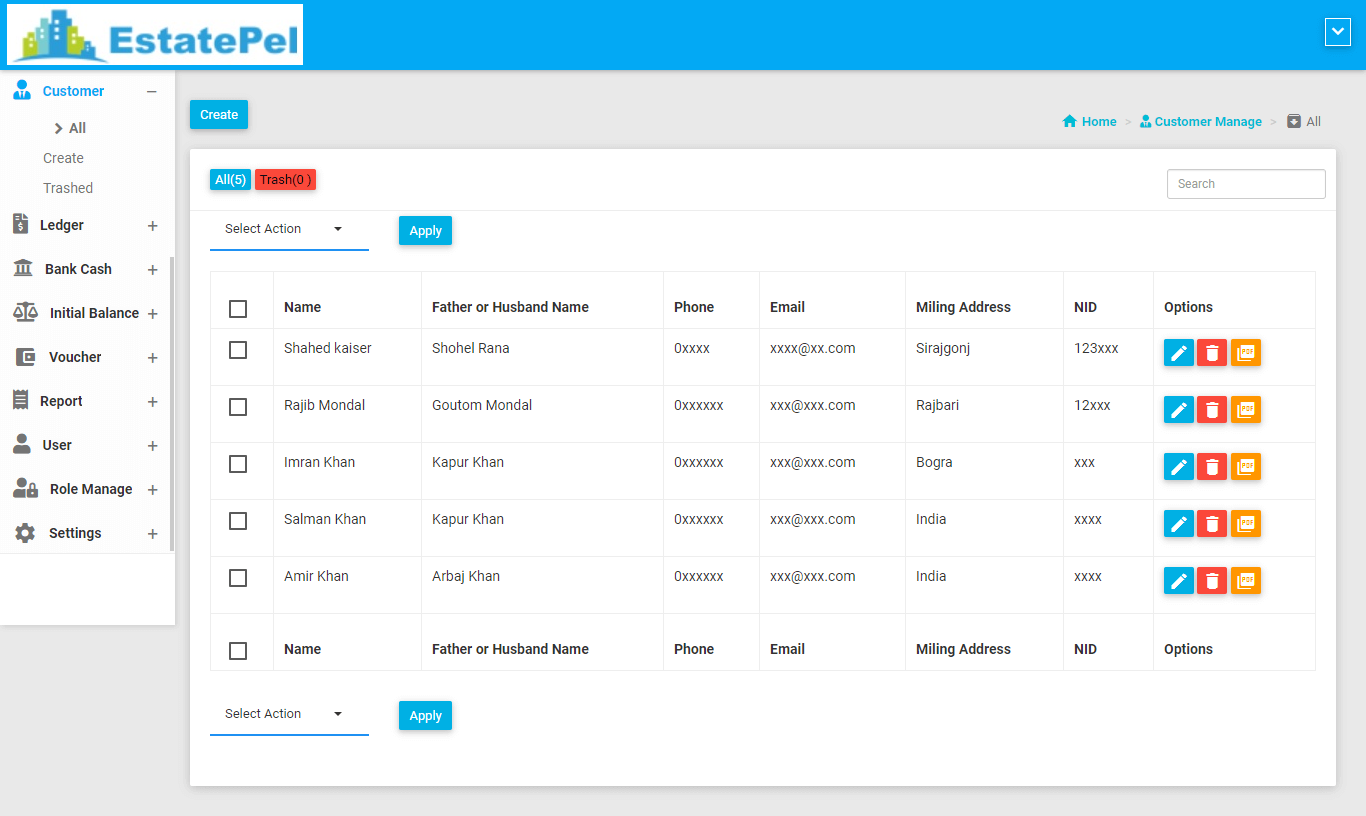The width and height of the screenshot is (1366, 816).
Task: Click the EstatePel logo
Action: (155, 35)
